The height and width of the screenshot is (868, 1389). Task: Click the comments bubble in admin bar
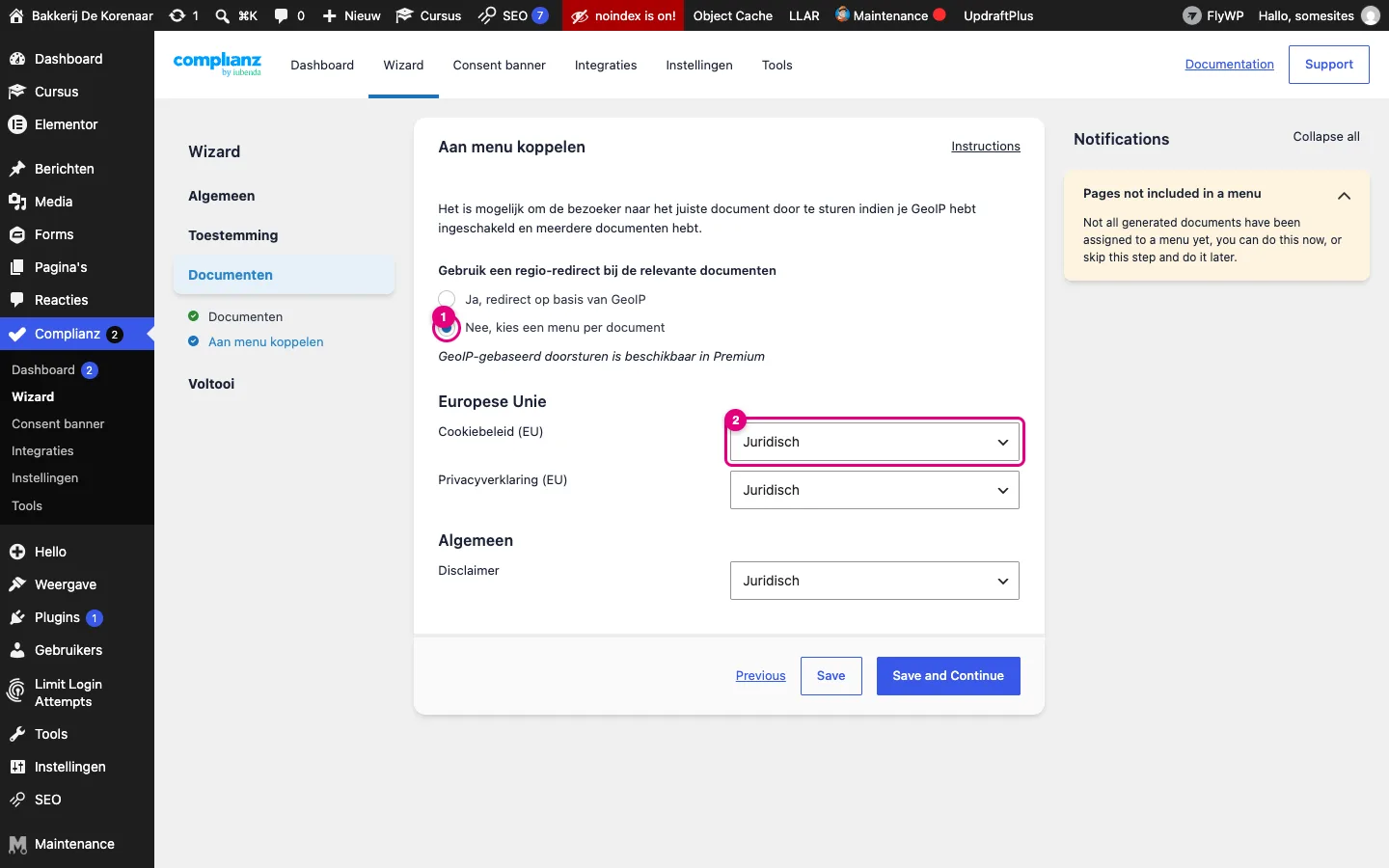(x=281, y=15)
